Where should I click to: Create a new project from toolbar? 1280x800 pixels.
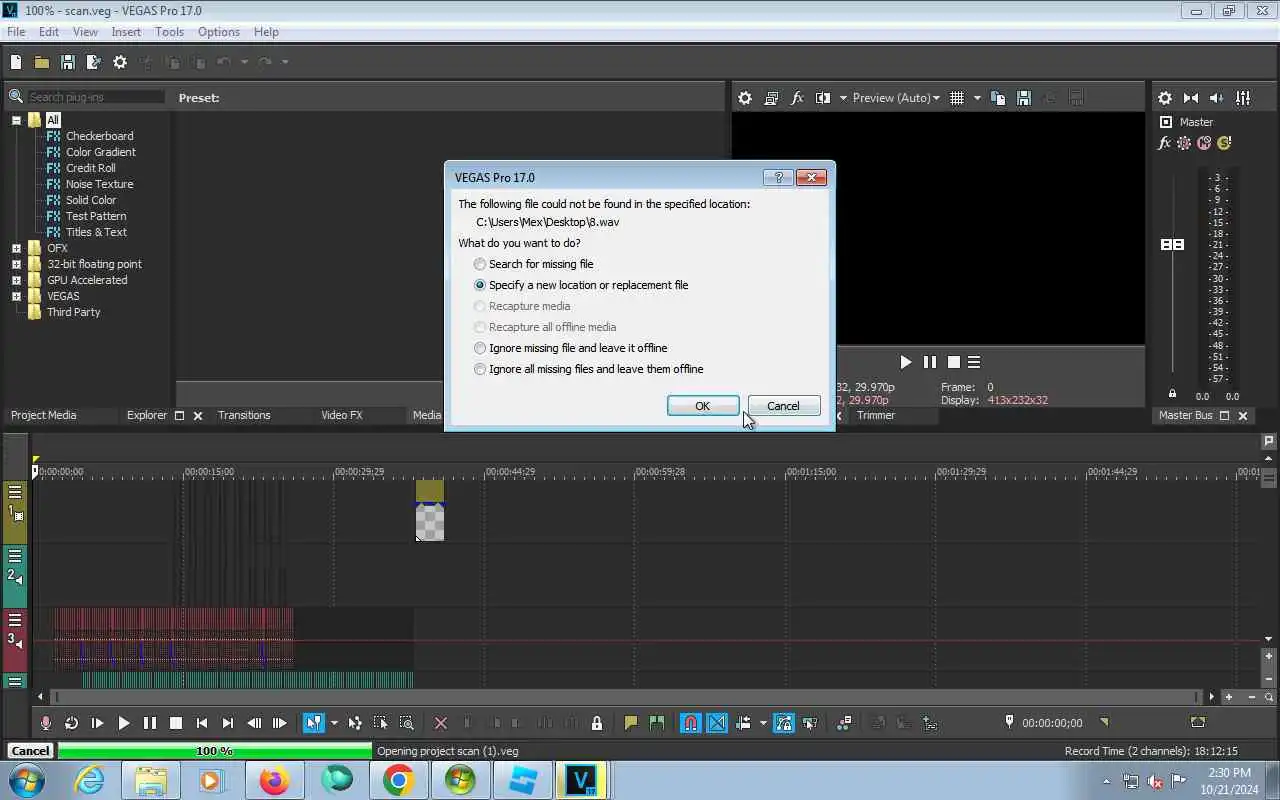(16, 62)
